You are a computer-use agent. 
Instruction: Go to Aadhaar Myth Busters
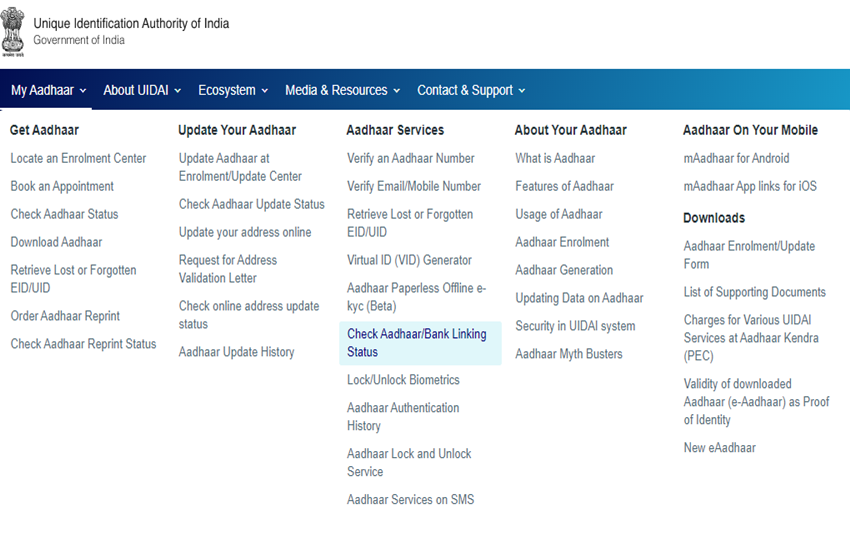568,354
